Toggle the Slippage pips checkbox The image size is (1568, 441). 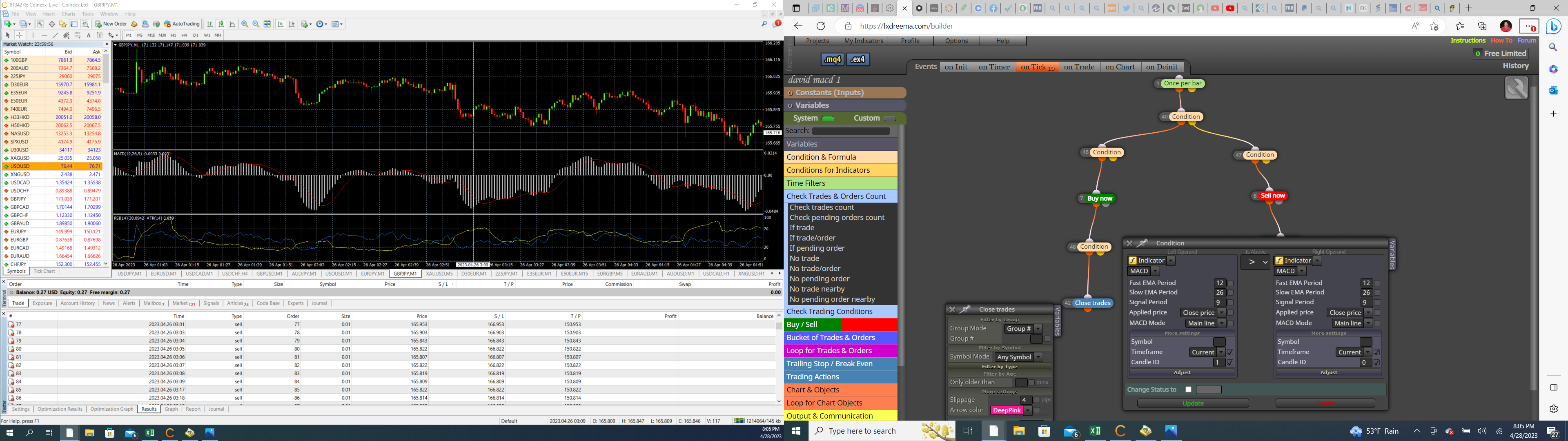1037,400
